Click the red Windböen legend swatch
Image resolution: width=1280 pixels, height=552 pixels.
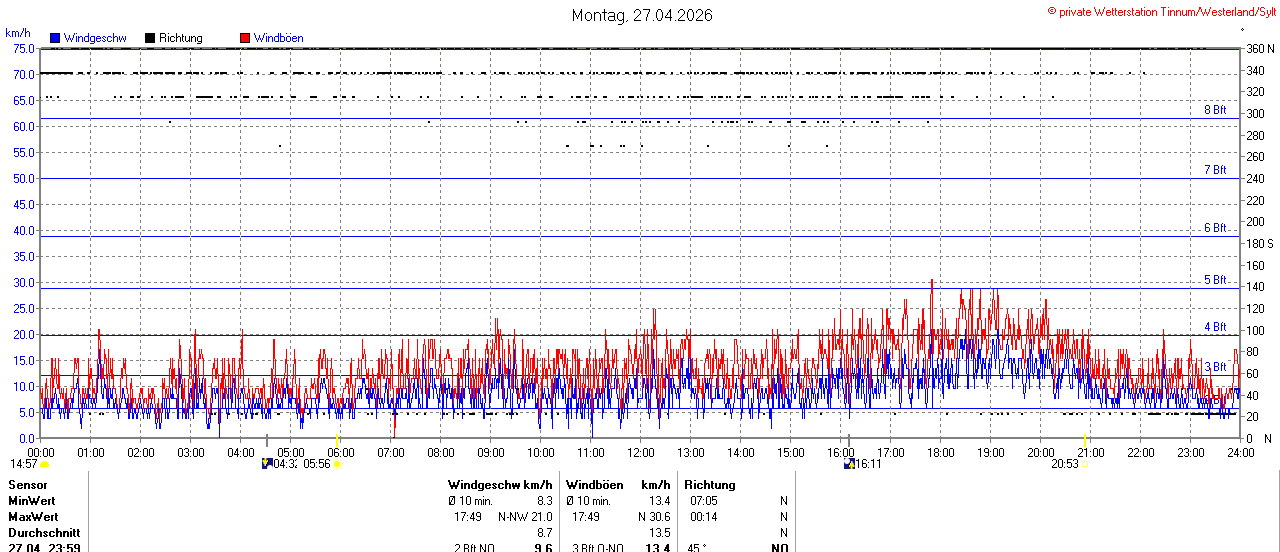(x=245, y=38)
